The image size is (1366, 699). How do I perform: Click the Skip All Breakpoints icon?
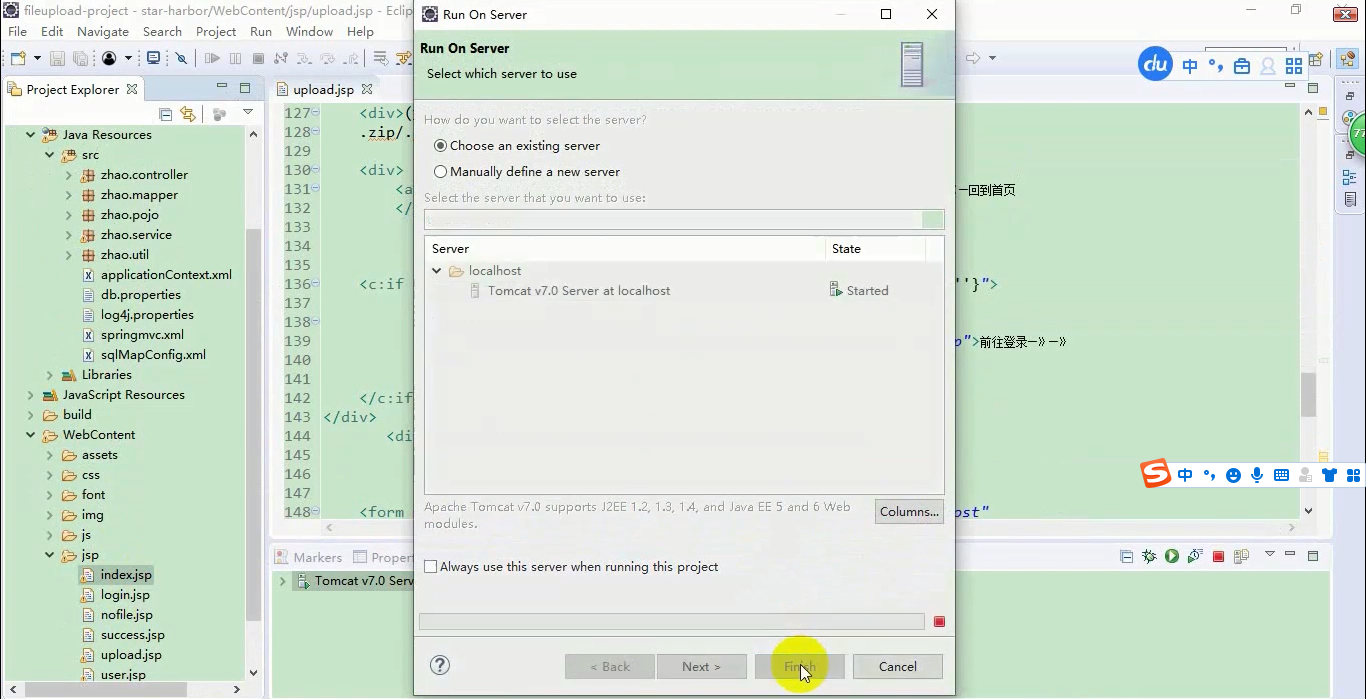click(181, 58)
